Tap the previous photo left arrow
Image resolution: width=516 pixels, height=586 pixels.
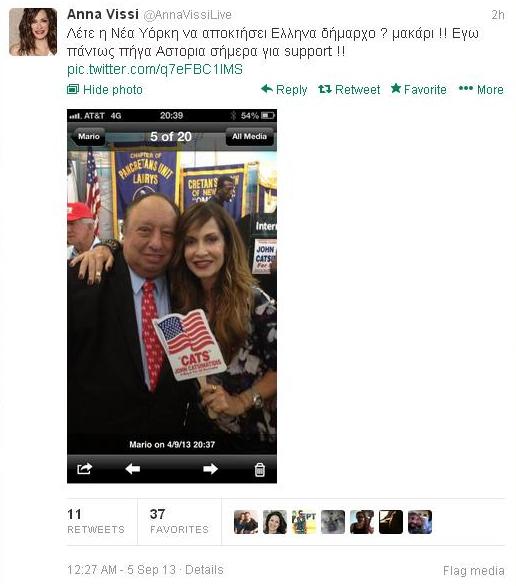click(133, 468)
